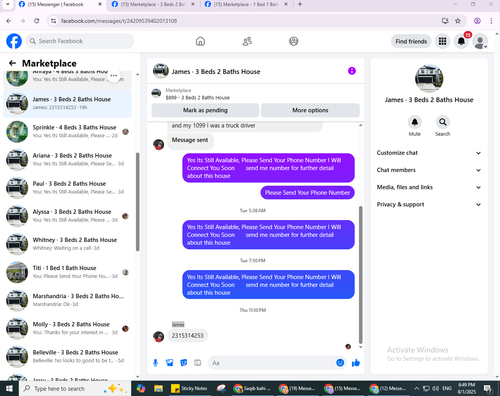The width and height of the screenshot is (500, 396).
Task: Open the $899 3 Beds 2 Baths listing link
Action: (x=197, y=98)
